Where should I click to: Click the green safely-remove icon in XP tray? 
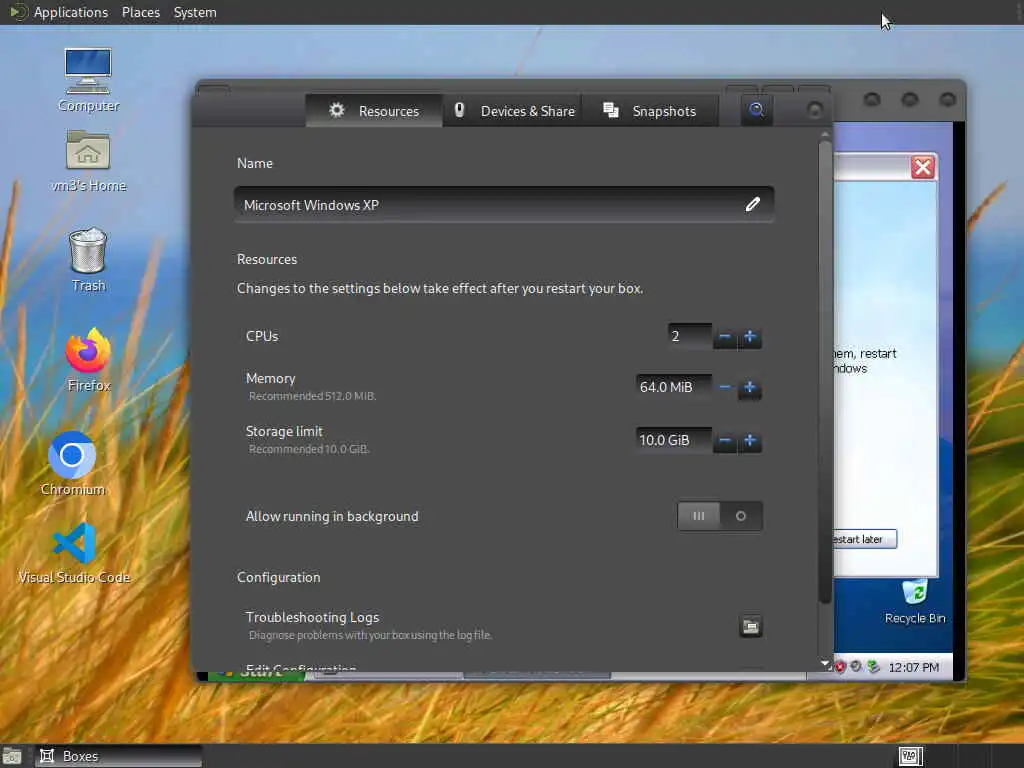click(x=873, y=667)
